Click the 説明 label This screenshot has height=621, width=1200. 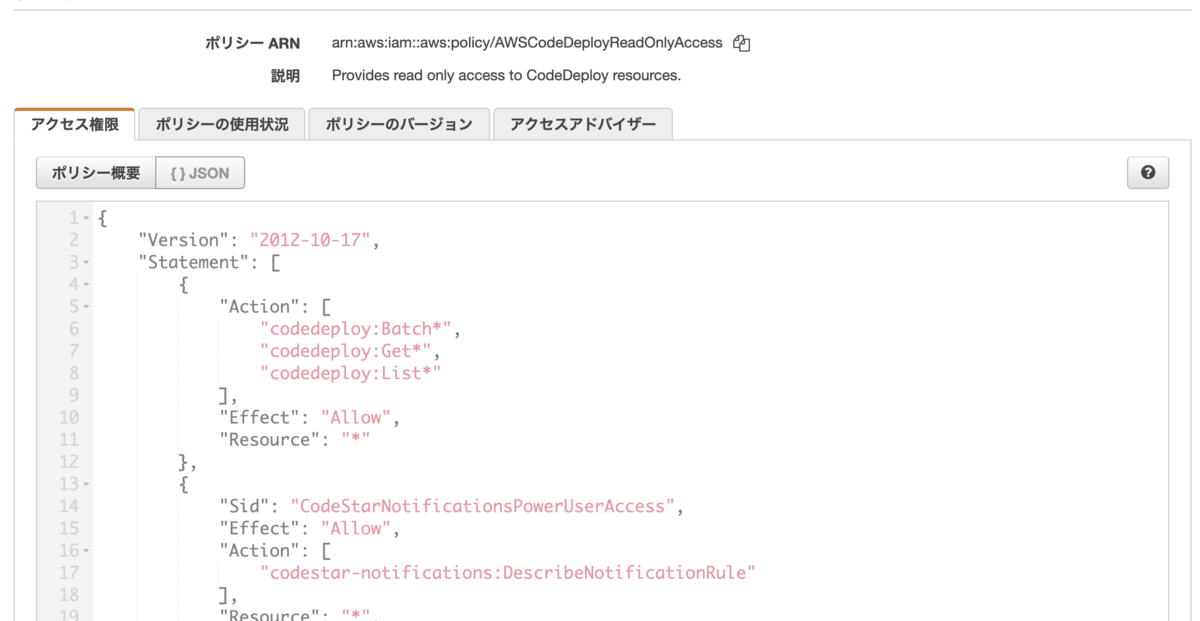[285, 75]
